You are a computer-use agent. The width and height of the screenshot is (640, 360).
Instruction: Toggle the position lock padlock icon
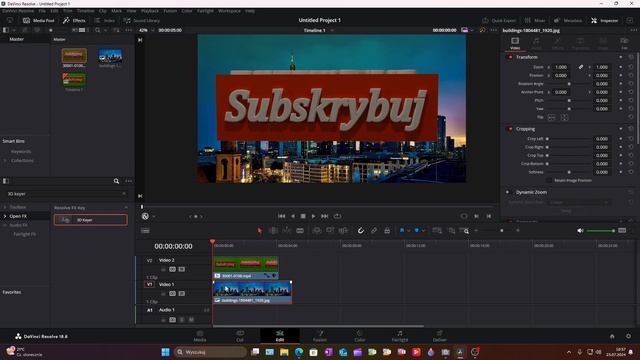click(x=387, y=231)
